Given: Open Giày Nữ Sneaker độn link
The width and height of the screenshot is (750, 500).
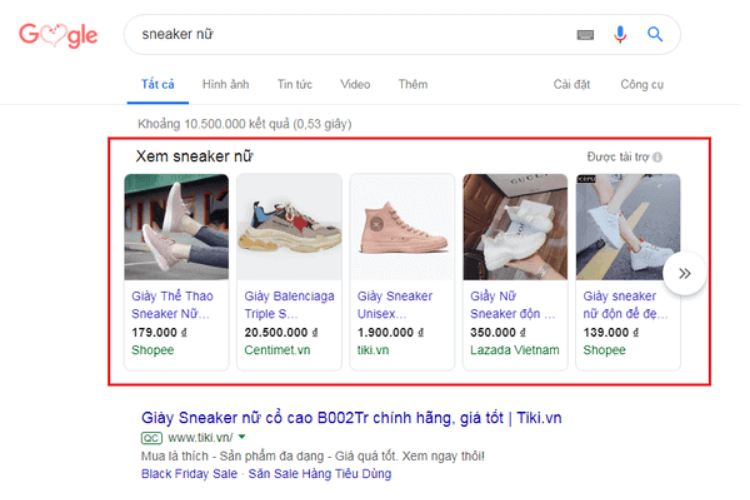Looking at the screenshot, I should [x=512, y=305].
